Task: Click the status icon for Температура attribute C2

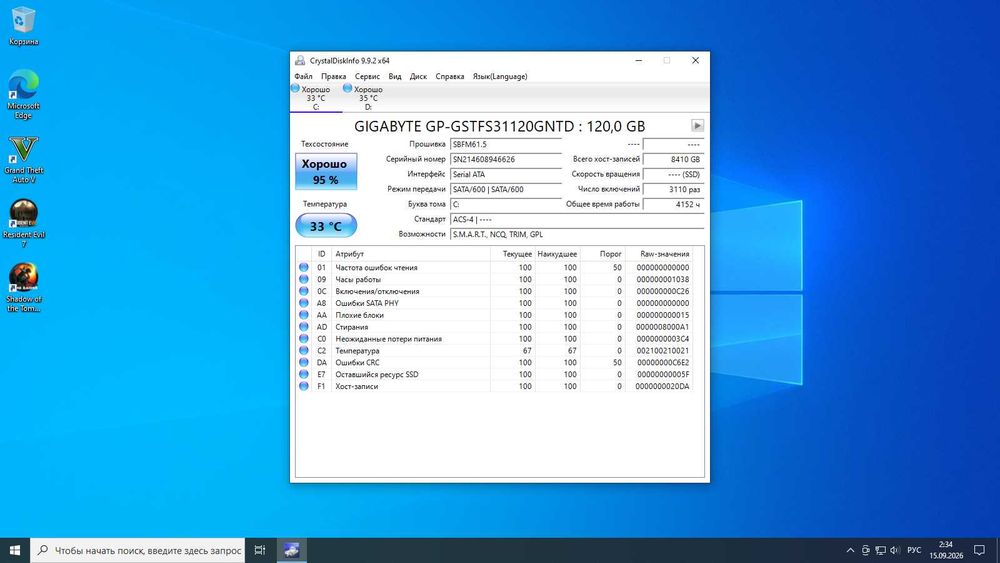Action: coord(304,351)
